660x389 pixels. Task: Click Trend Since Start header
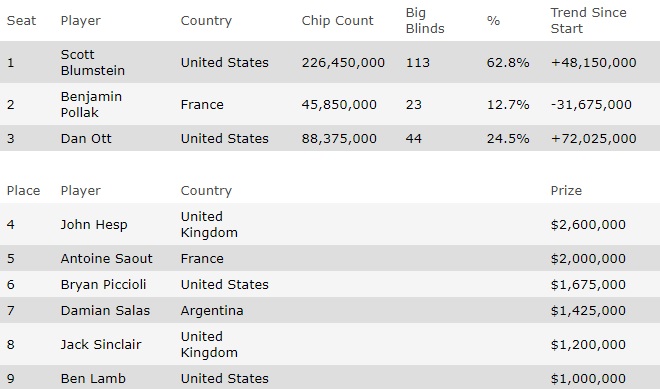tap(588, 21)
